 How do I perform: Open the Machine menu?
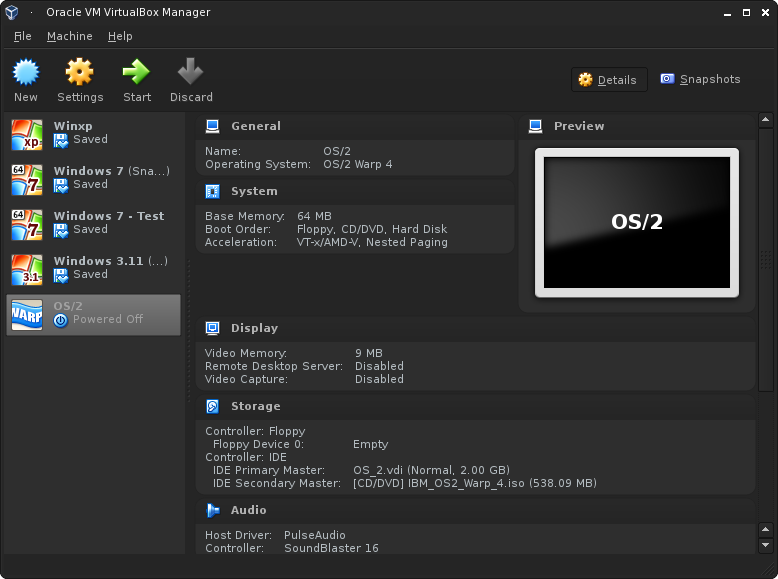(x=69, y=36)
